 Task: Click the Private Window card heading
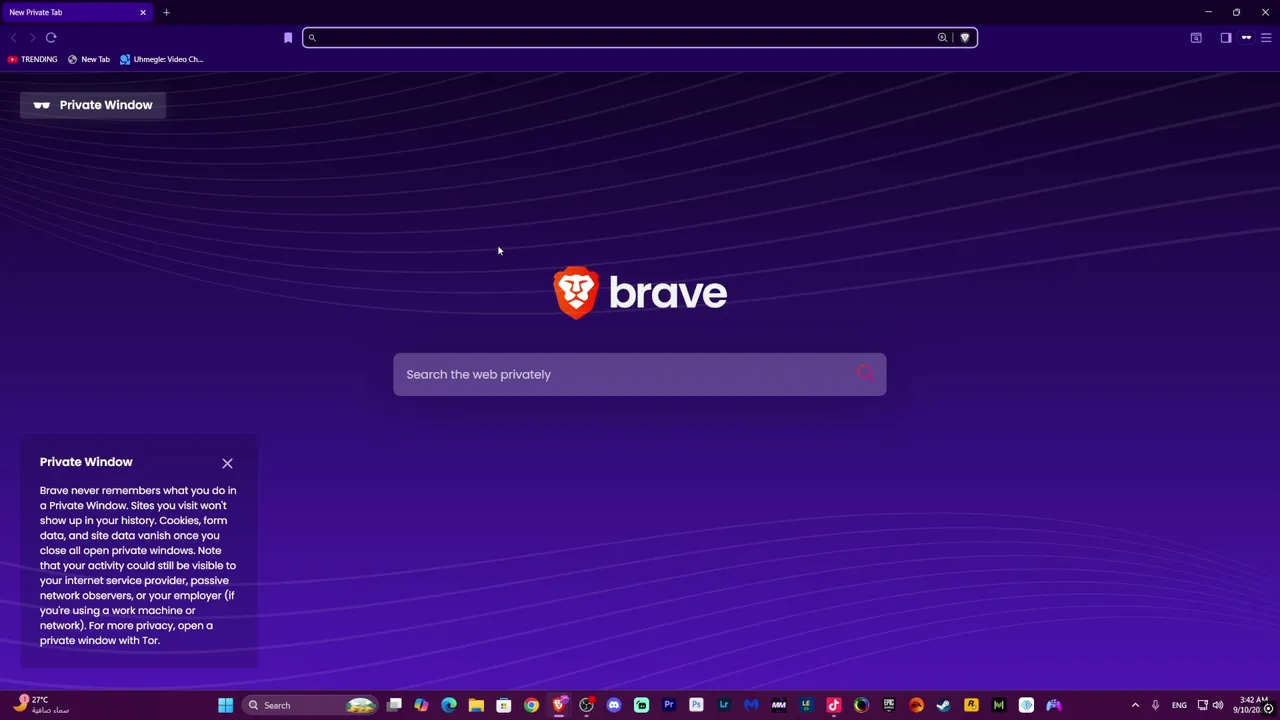(x=86, y=462)
